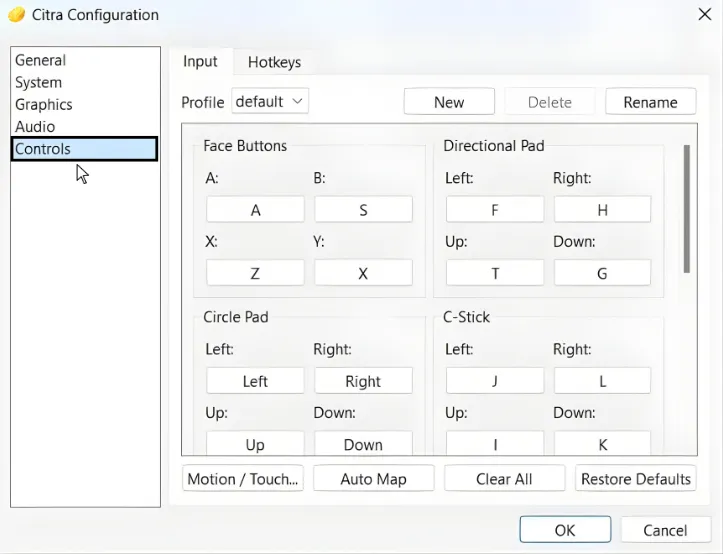Rebind Directional Pad Right key H
Image resolution: width=723 pixels, height=554 pixels.
coord(602,210)
